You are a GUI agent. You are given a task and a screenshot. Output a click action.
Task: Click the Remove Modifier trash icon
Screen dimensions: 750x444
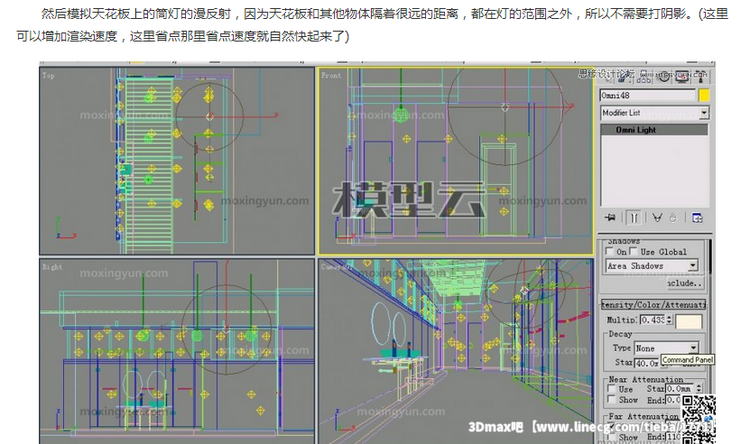click(x=673, y=218)
